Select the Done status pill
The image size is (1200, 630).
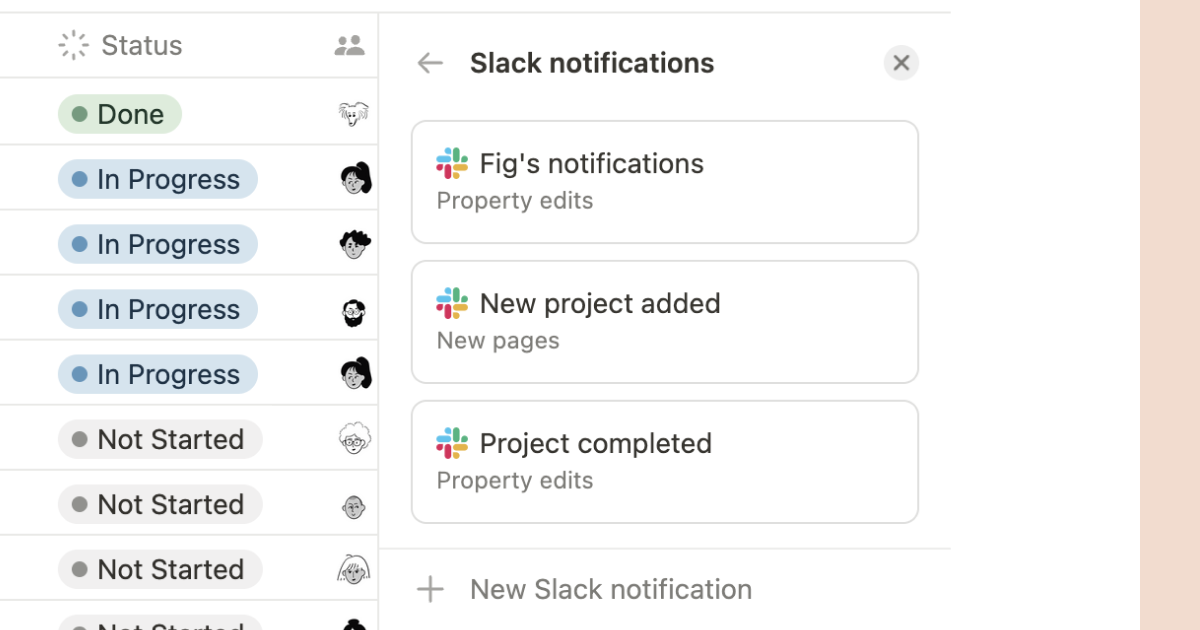pyautogui.click(x=120, y=113)
